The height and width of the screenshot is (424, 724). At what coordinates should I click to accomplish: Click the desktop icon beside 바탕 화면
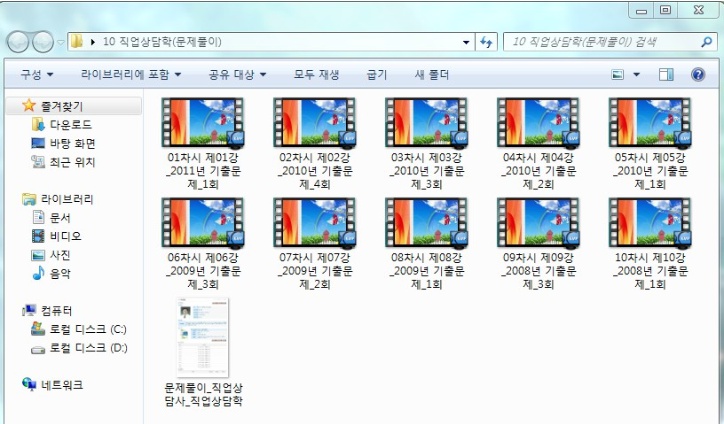(38, 143)
